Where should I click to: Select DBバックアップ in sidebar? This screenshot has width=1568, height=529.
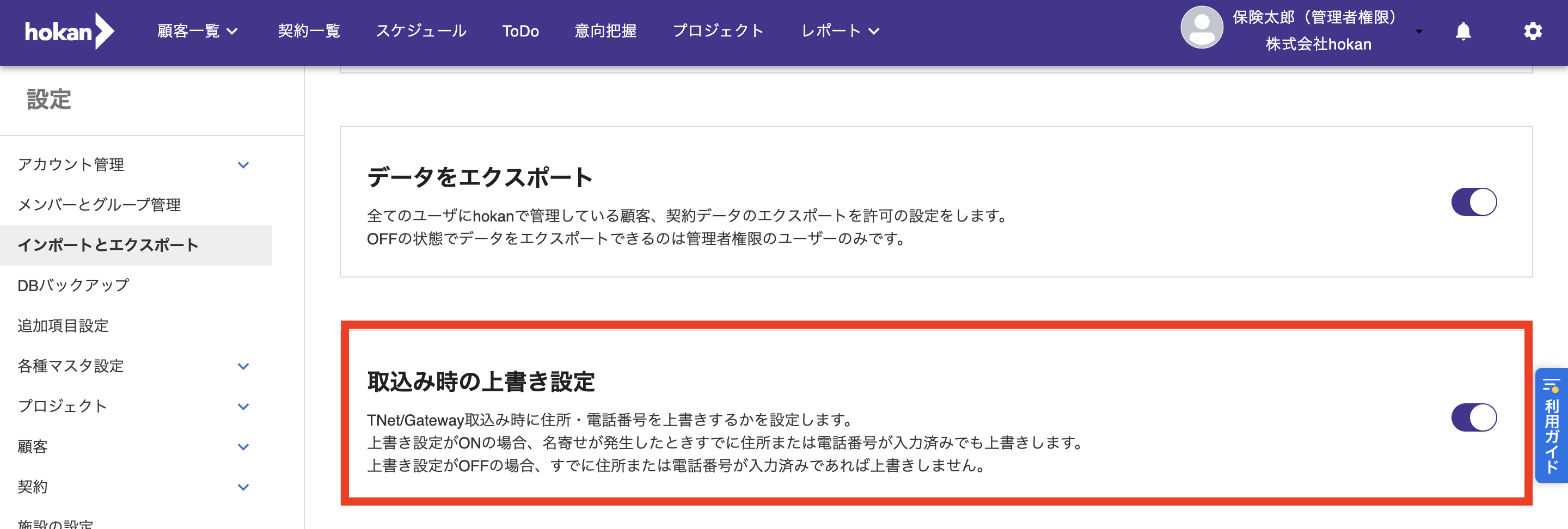point(73,286)
